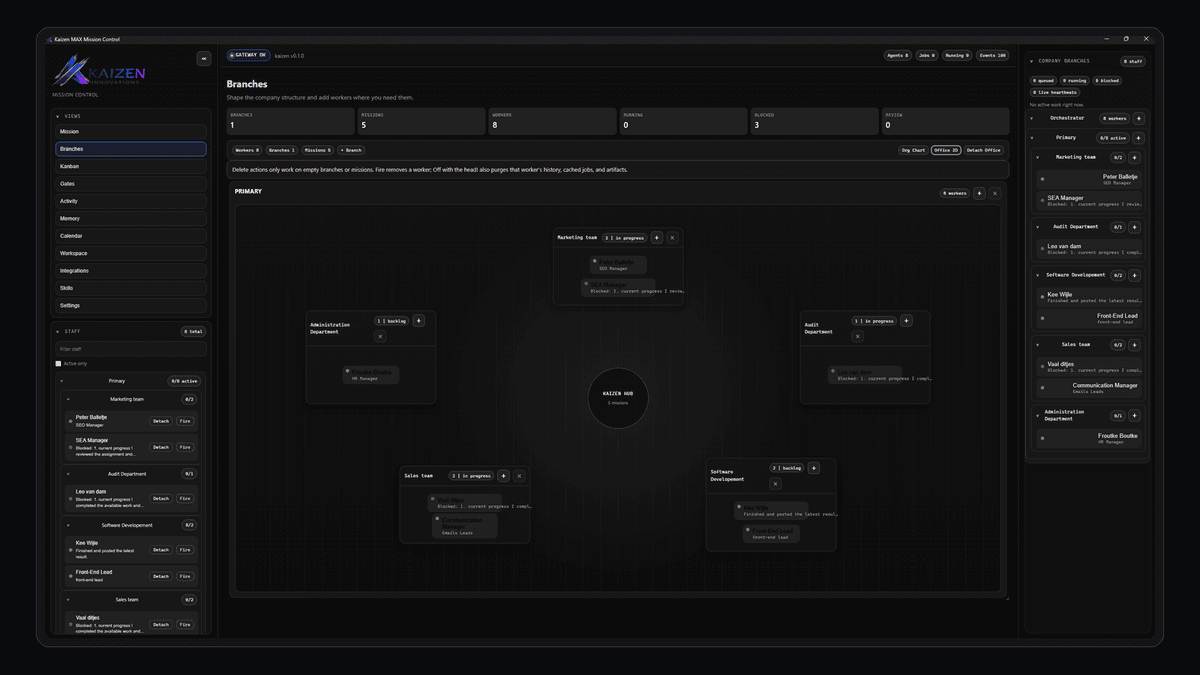
Task: Enable the Active only checkbox
Action: click(x=58, y=363)
